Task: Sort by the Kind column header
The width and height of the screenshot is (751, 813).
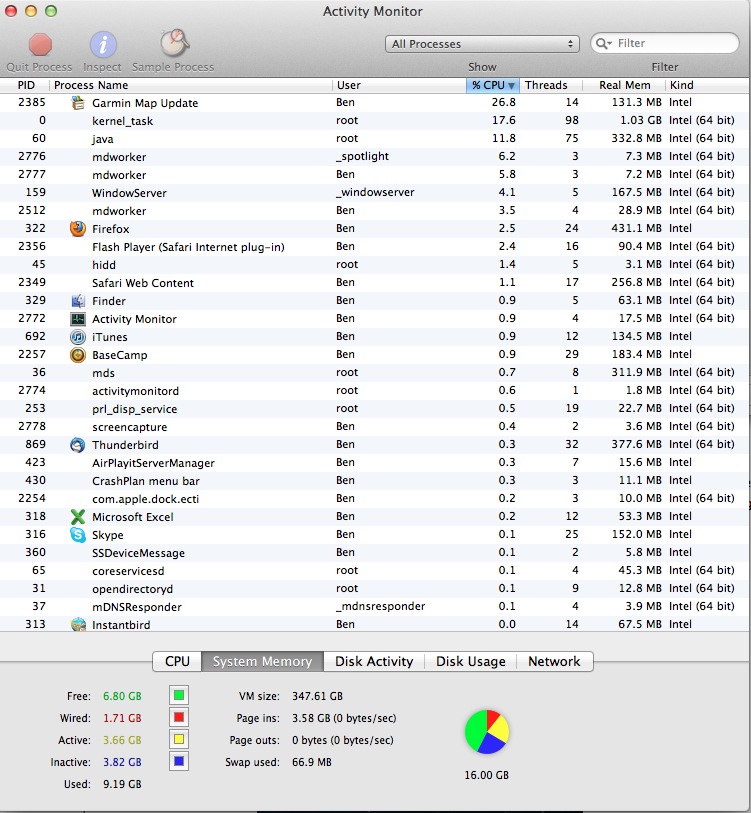Action: (708, 85)
